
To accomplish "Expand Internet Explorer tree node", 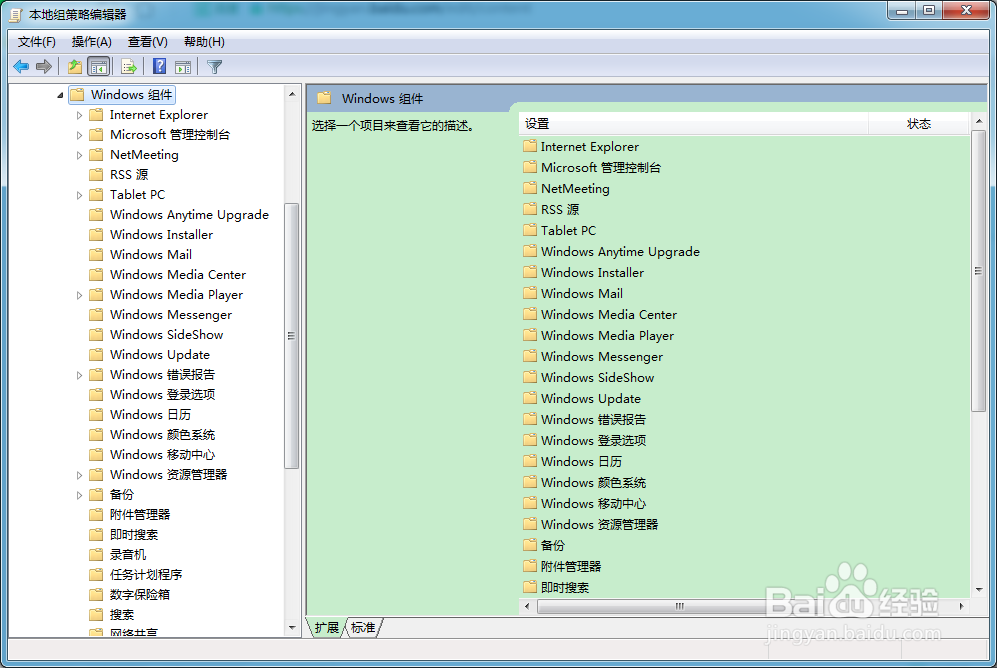I will (x=79, y=116).
